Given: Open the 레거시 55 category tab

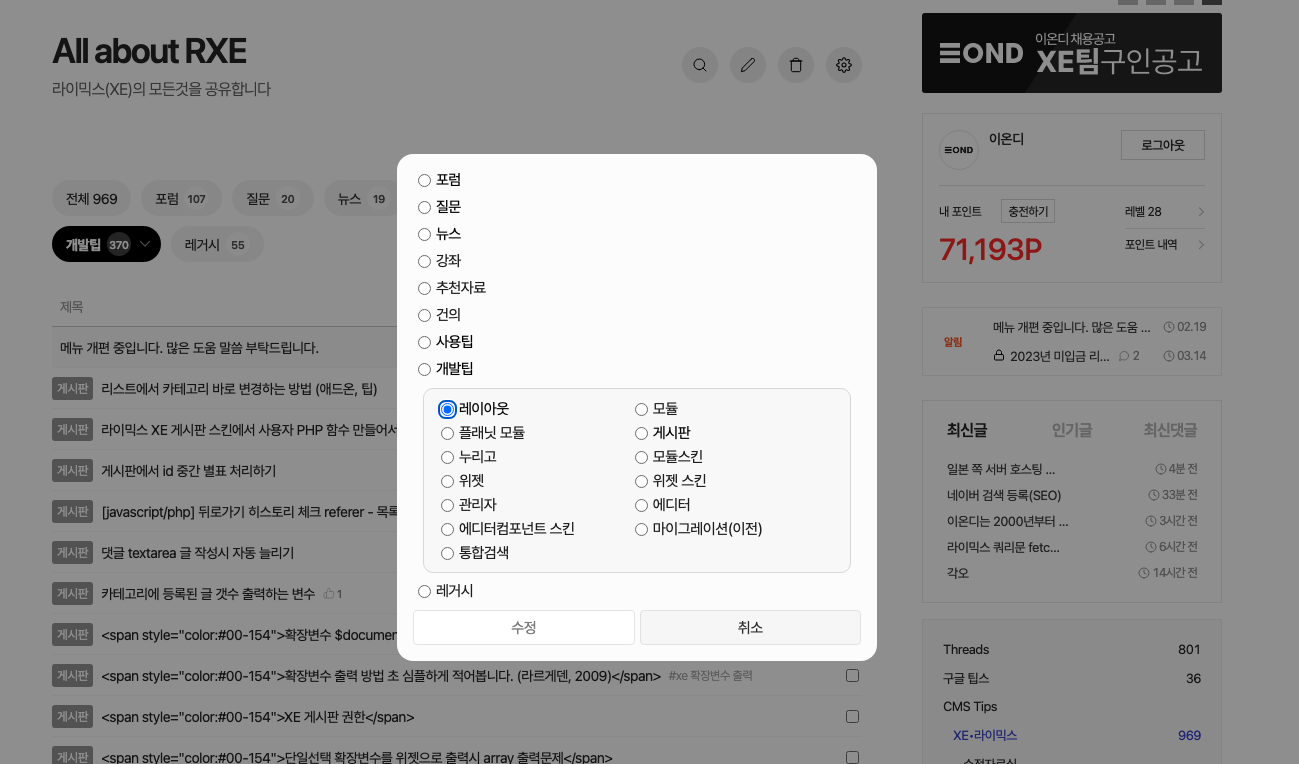Looking at the screenshot, I should pyautogui.click(x=217, y=244).
